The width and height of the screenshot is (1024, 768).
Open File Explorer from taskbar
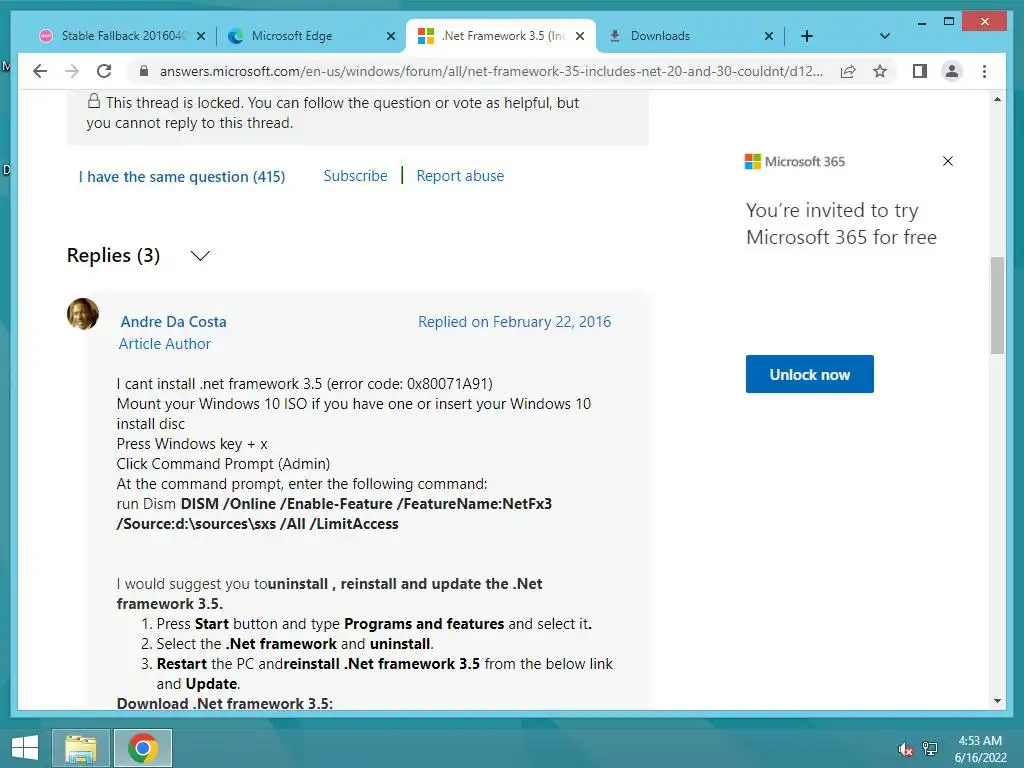80,748
